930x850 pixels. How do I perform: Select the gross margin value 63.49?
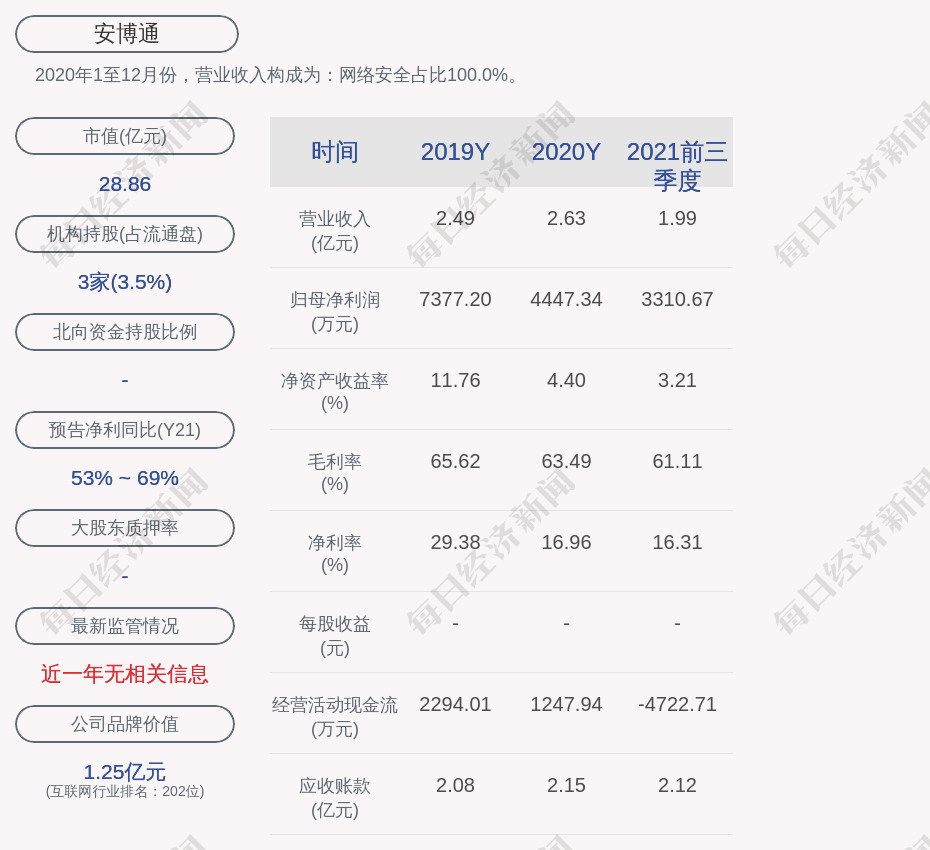point(566,461)
